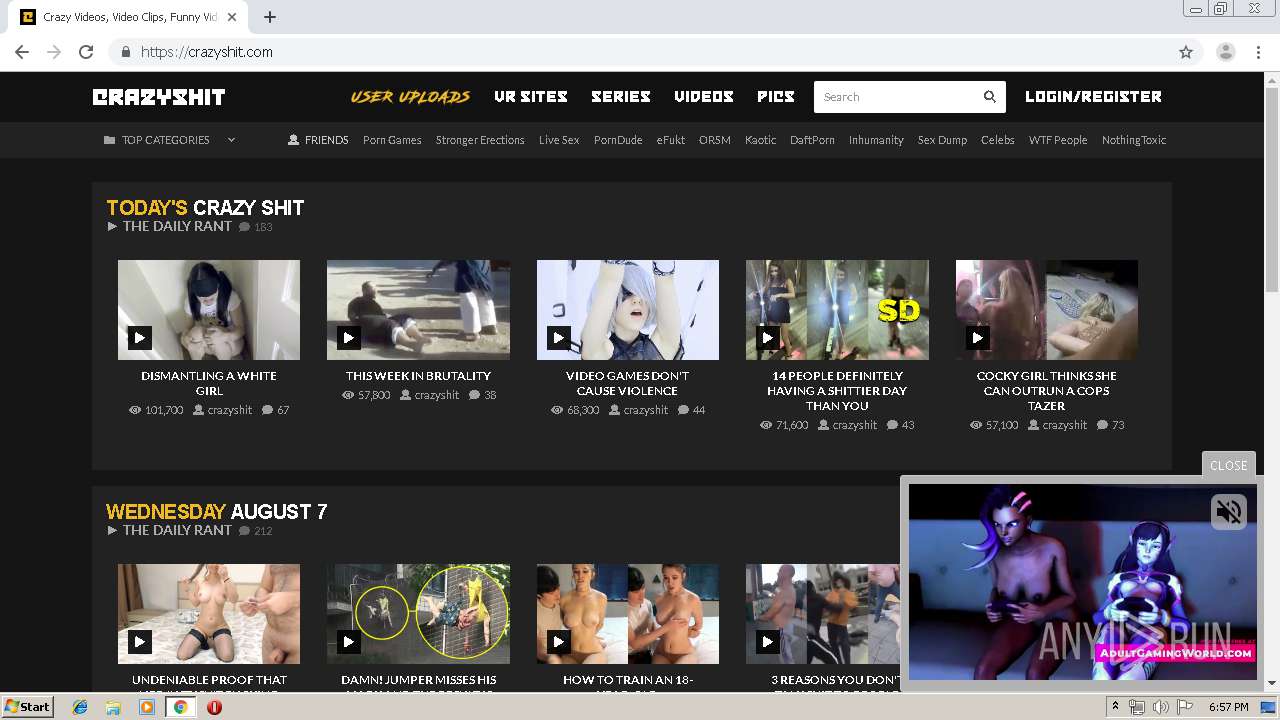Unmute the popup video with the speaker icon

click(1229, 512)
